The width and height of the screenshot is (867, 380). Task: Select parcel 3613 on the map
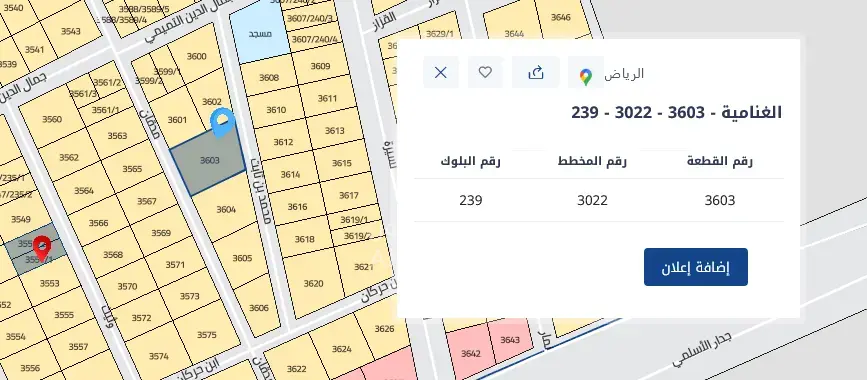[x=335, y=131]
